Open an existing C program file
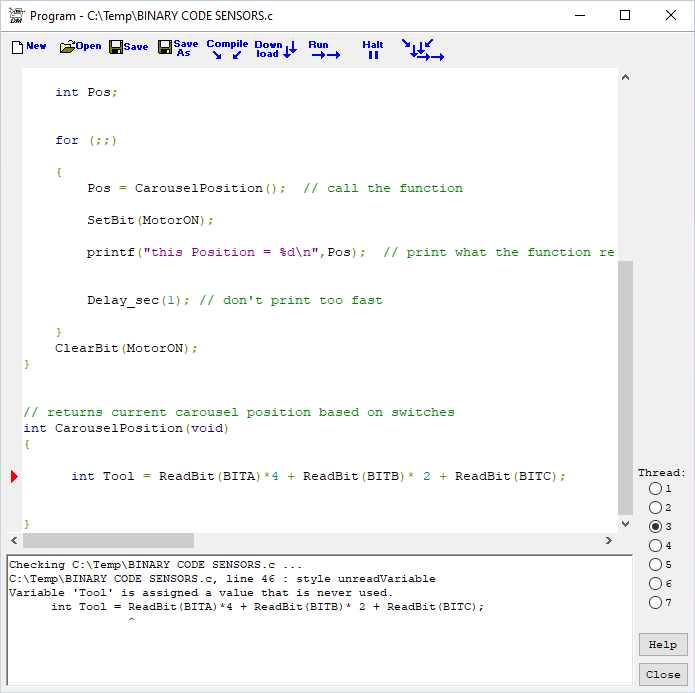Viewport: 695px width, 693px height. coord(80,47)
